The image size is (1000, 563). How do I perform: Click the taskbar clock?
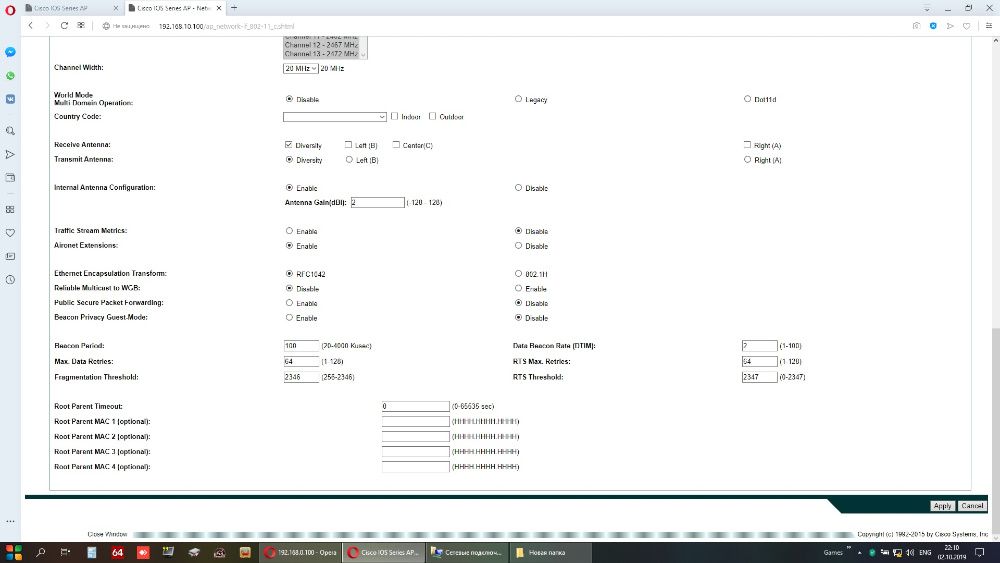click(951, 552)
